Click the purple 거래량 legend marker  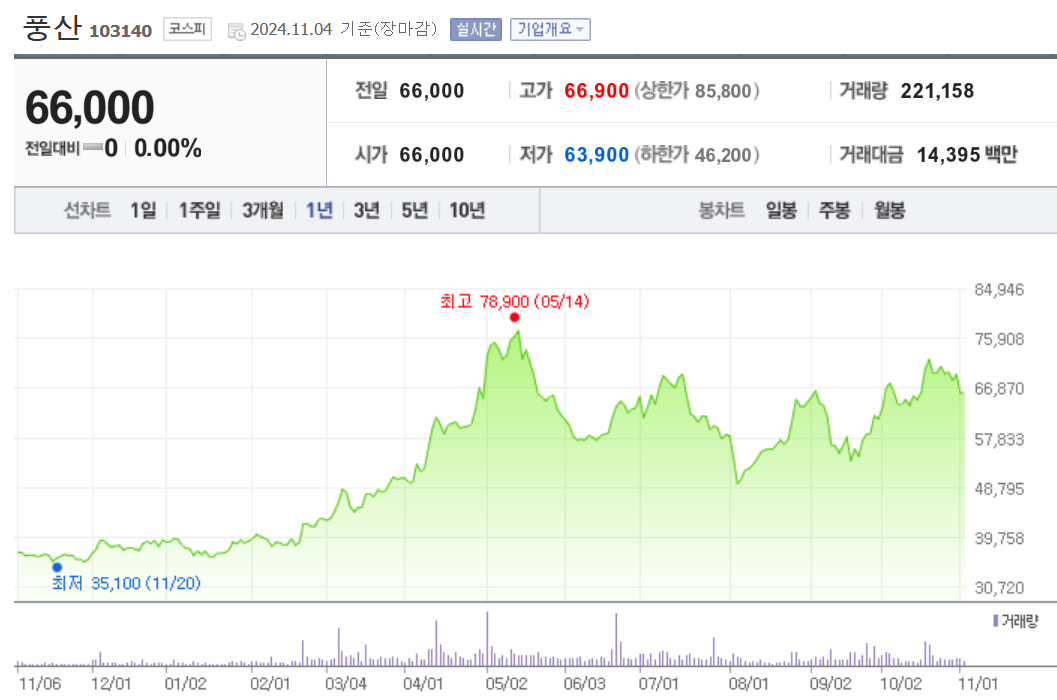pyautogui.click(x=996, y=620)
